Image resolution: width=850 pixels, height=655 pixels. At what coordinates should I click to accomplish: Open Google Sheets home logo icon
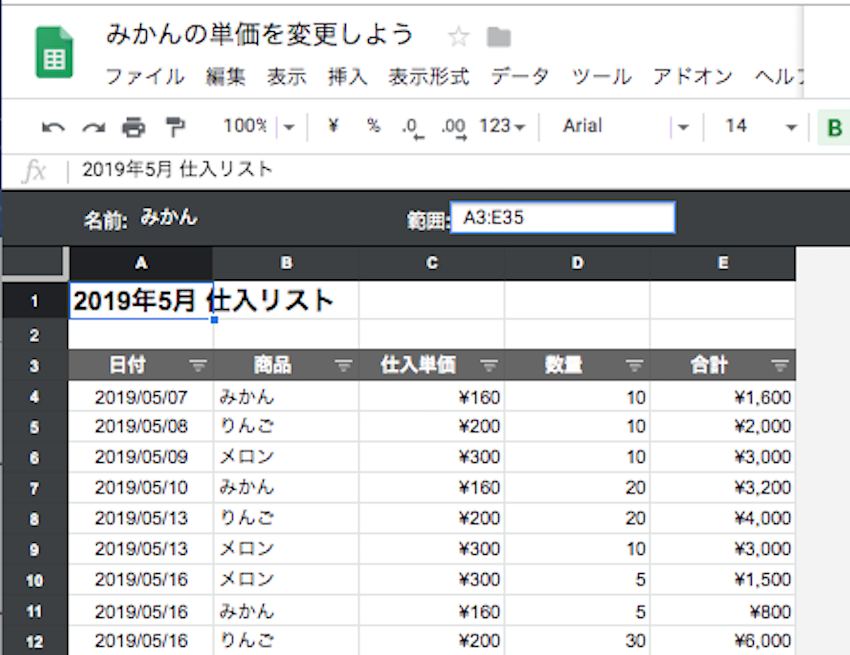tap(55, 52)
